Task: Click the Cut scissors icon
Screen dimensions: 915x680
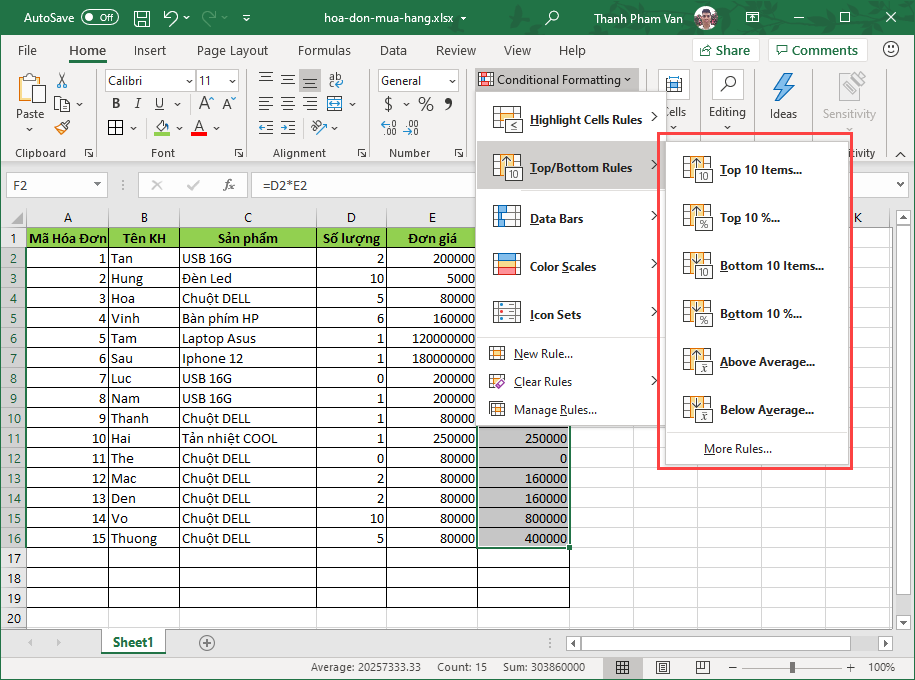Action: click(62, 81)
